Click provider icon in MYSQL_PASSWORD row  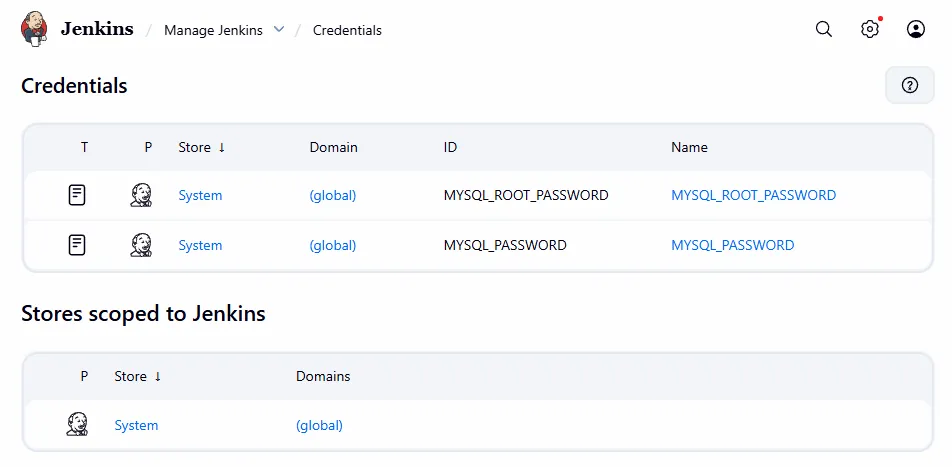[x=141, y=245]
